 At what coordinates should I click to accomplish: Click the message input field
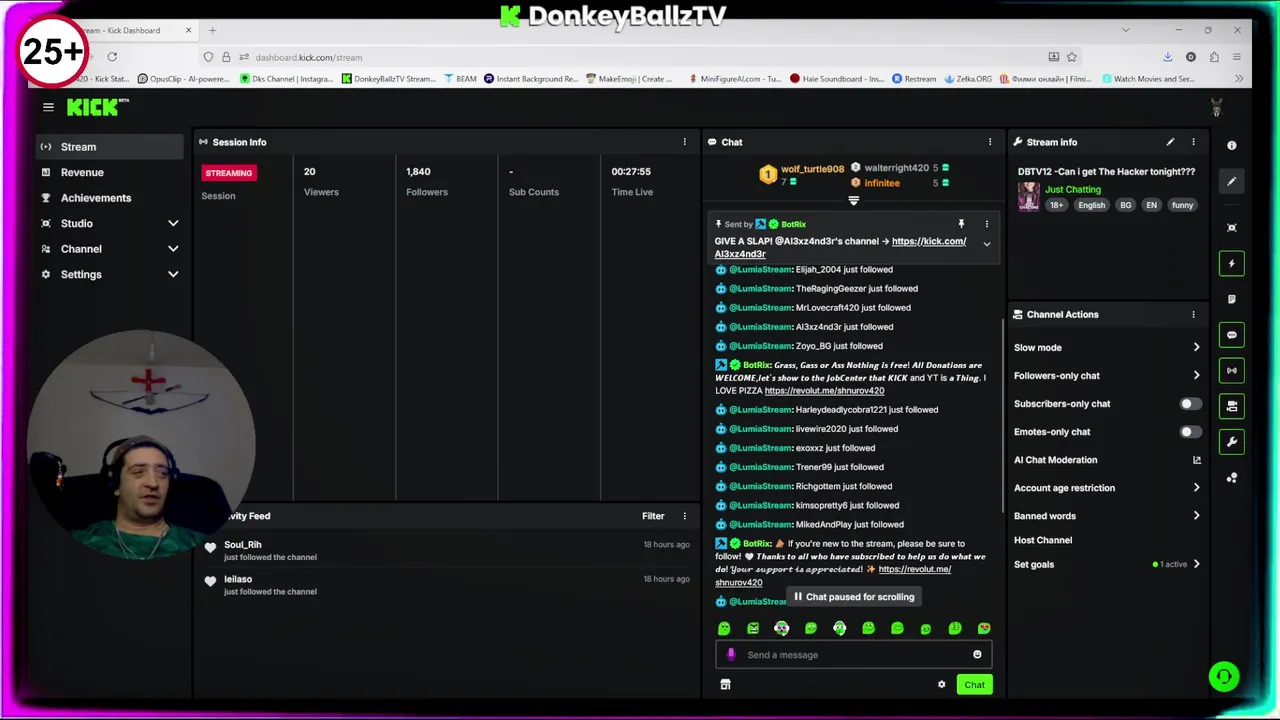[853, 655]
